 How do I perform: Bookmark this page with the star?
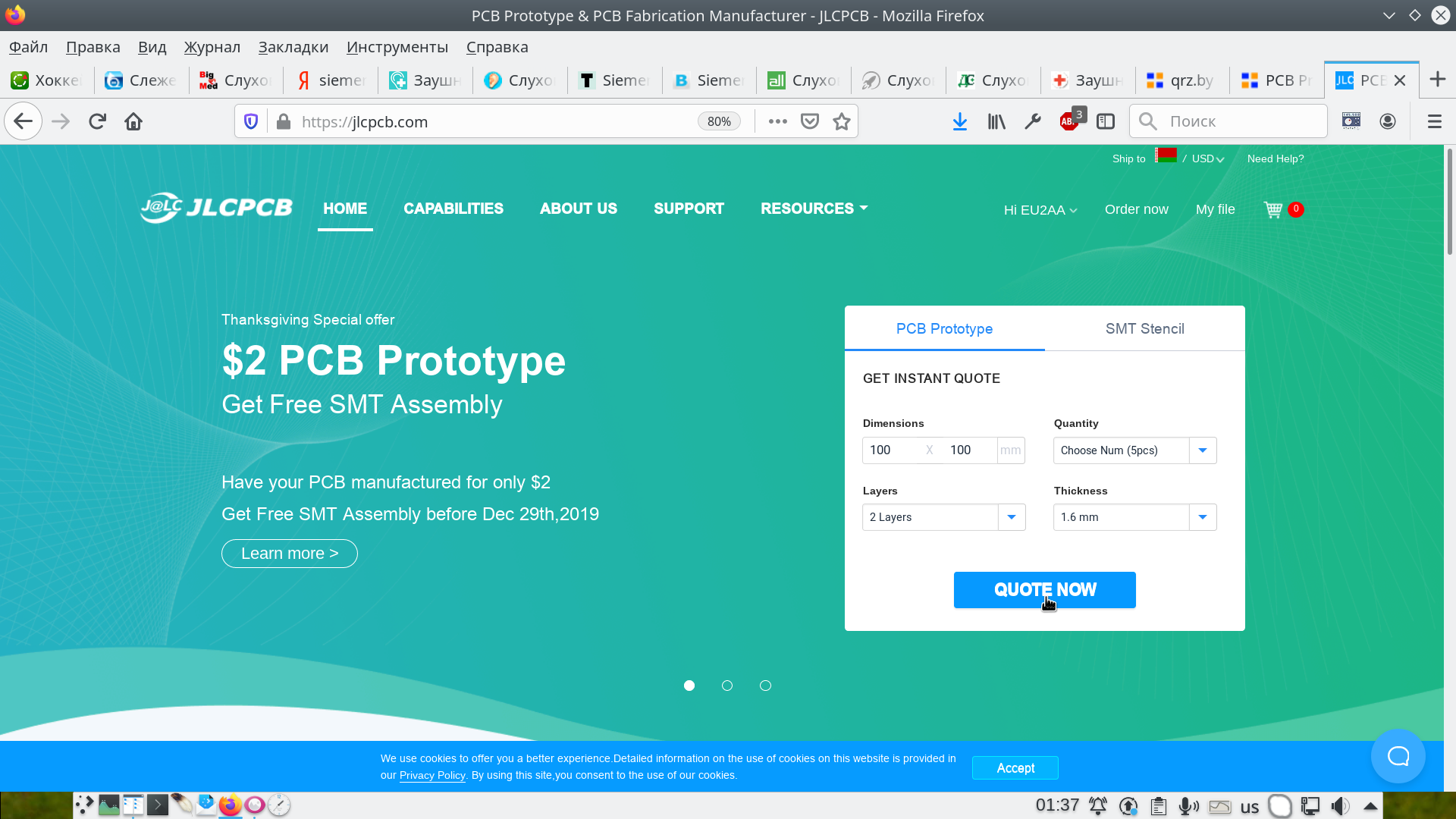(x=842, y=121)
